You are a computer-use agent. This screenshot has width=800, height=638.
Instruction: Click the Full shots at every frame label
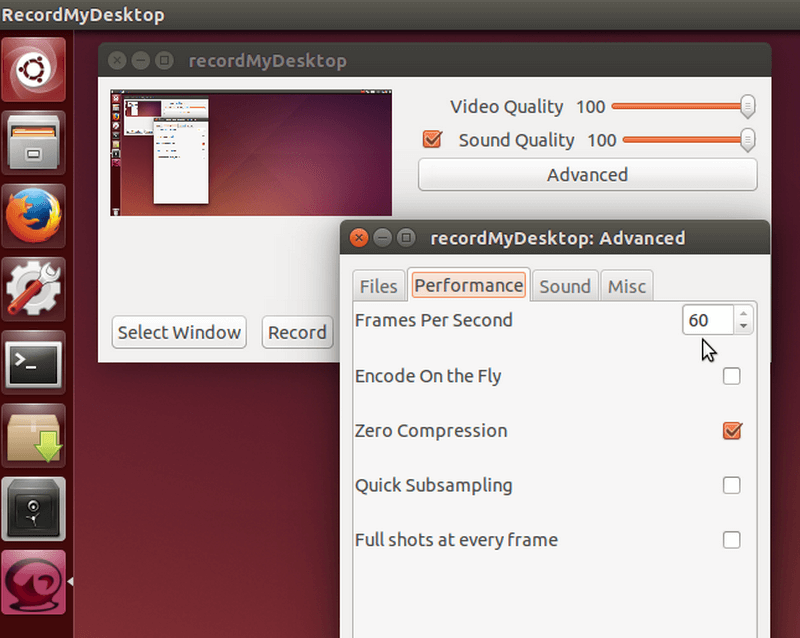[457, 540]
